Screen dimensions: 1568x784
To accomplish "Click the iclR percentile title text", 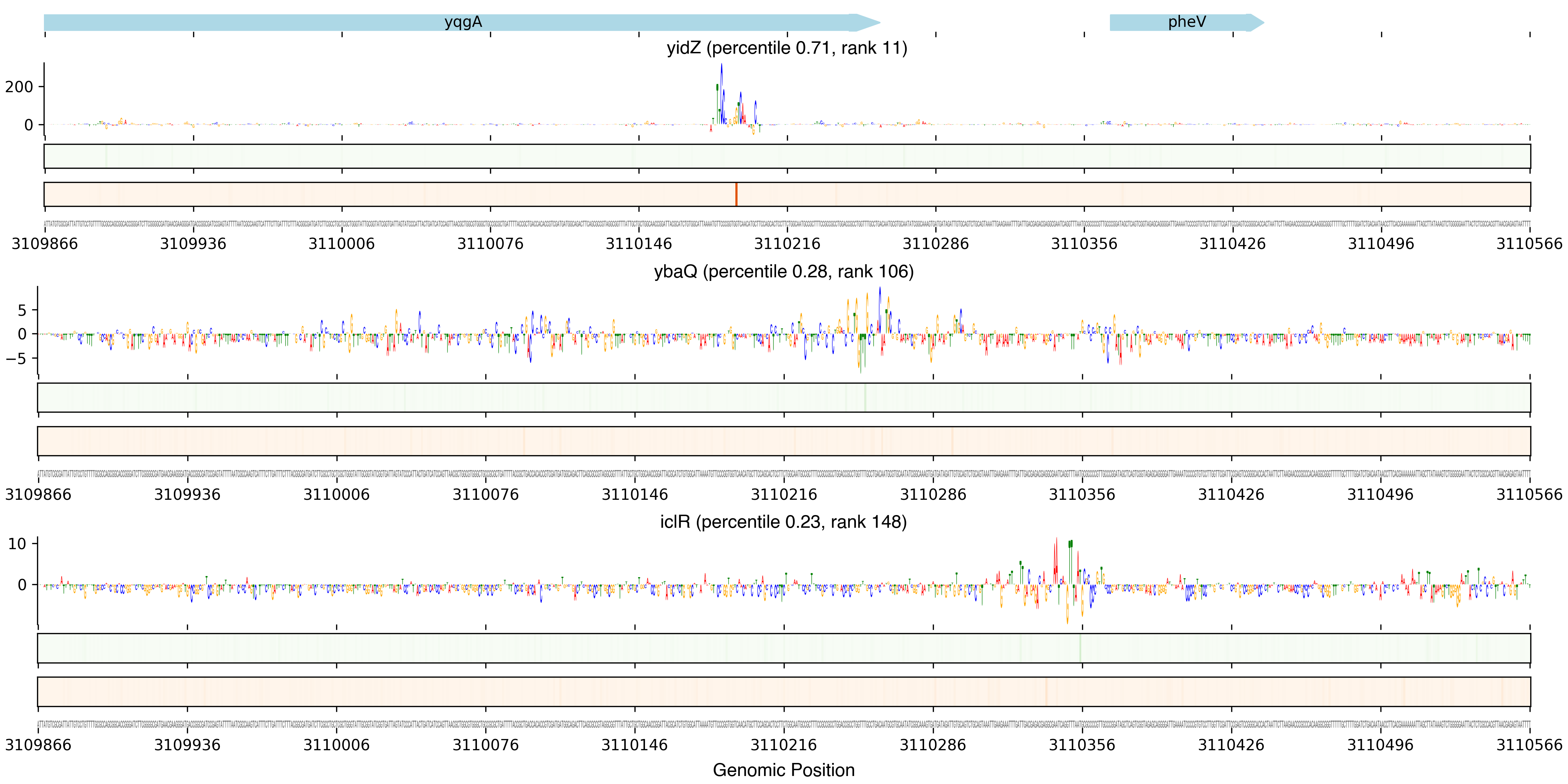I will 783,522.
